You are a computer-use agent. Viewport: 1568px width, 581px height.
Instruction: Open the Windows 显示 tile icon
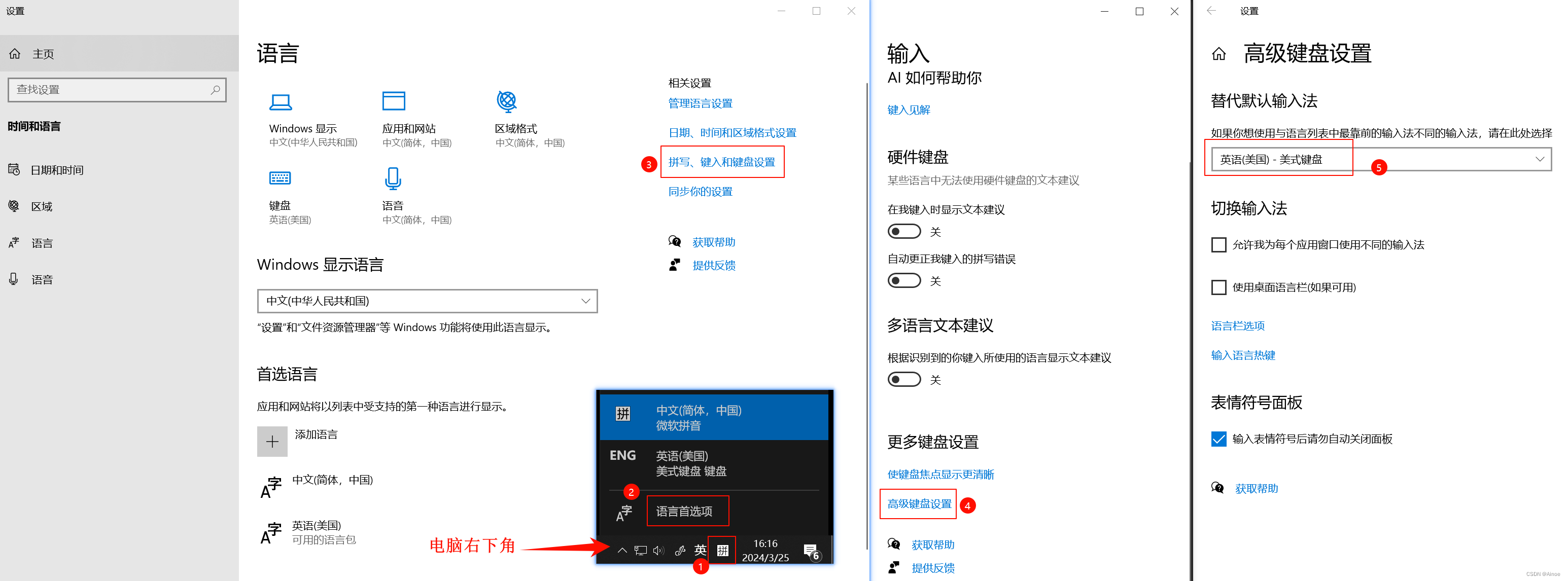coord(281,101)
